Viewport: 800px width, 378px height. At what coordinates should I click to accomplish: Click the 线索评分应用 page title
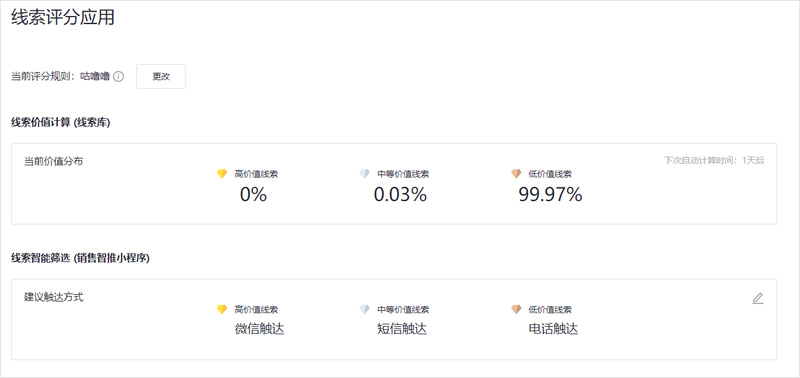pyautogui.click(x=63, y=18)
